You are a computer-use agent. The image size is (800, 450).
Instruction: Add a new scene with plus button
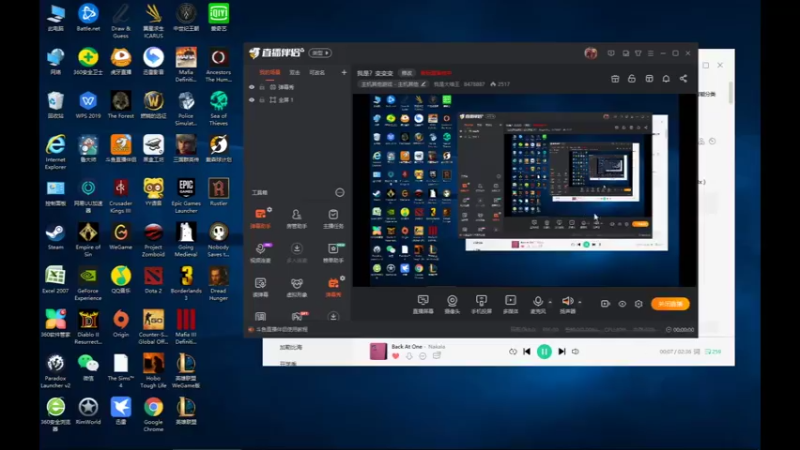[x=344, y=72]
